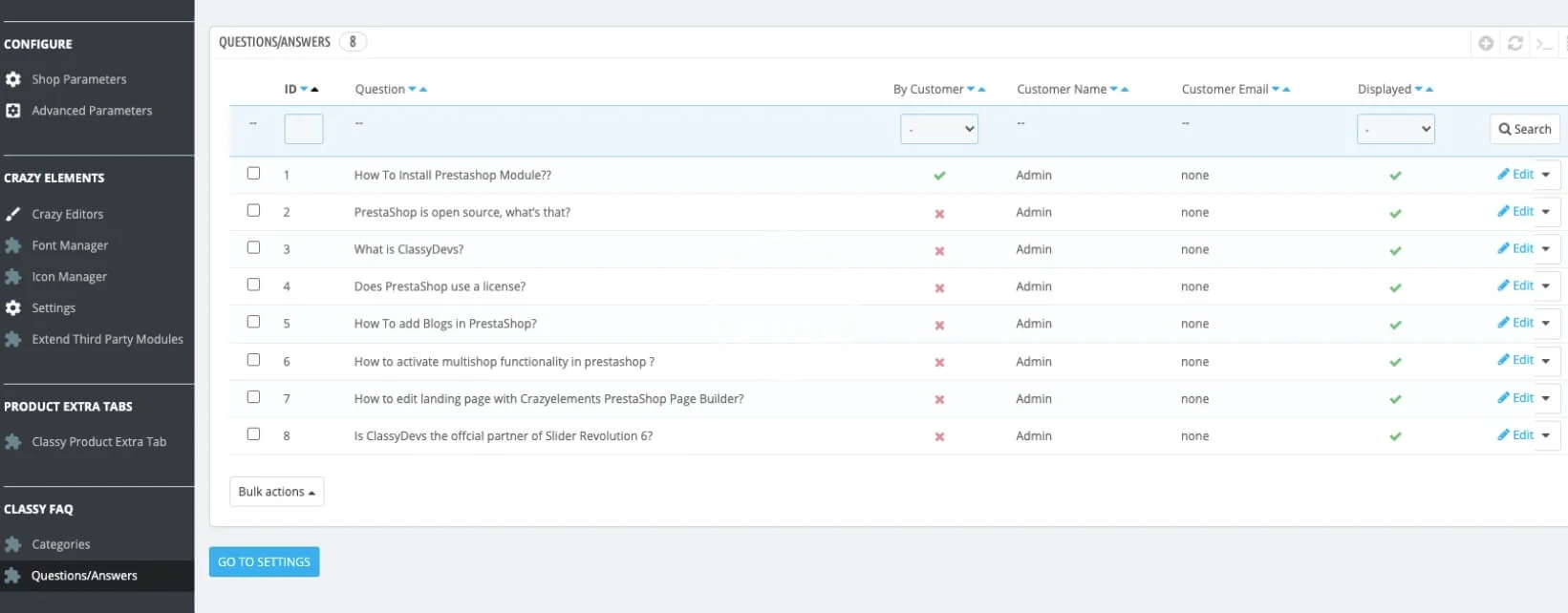The width and height of the screenshot is (1568, 613).
Task: Expand the Bulk actions menu
Action: (x=276, y=492)
